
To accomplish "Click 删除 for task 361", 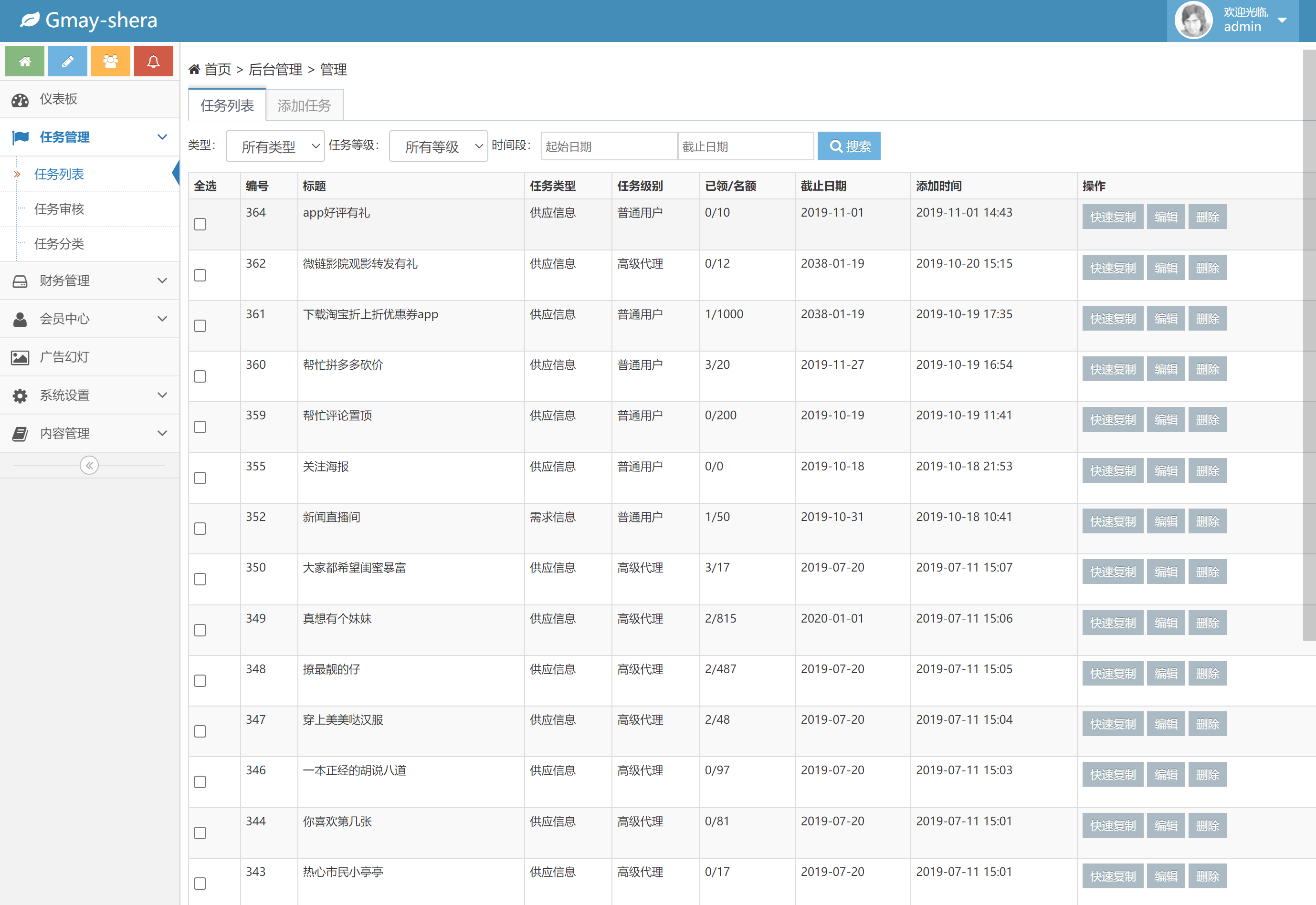I will (1207, 319).
